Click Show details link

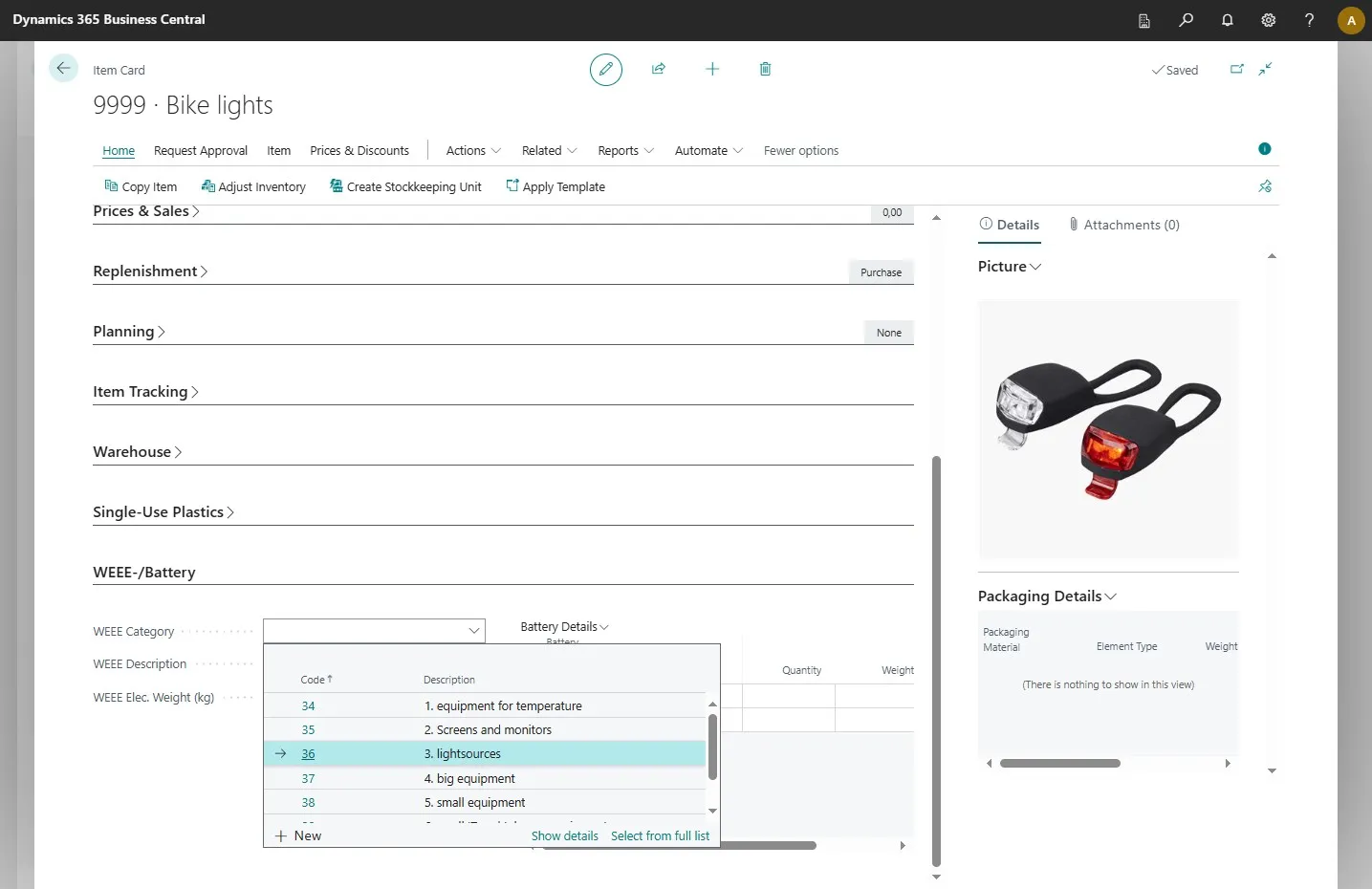565,835
